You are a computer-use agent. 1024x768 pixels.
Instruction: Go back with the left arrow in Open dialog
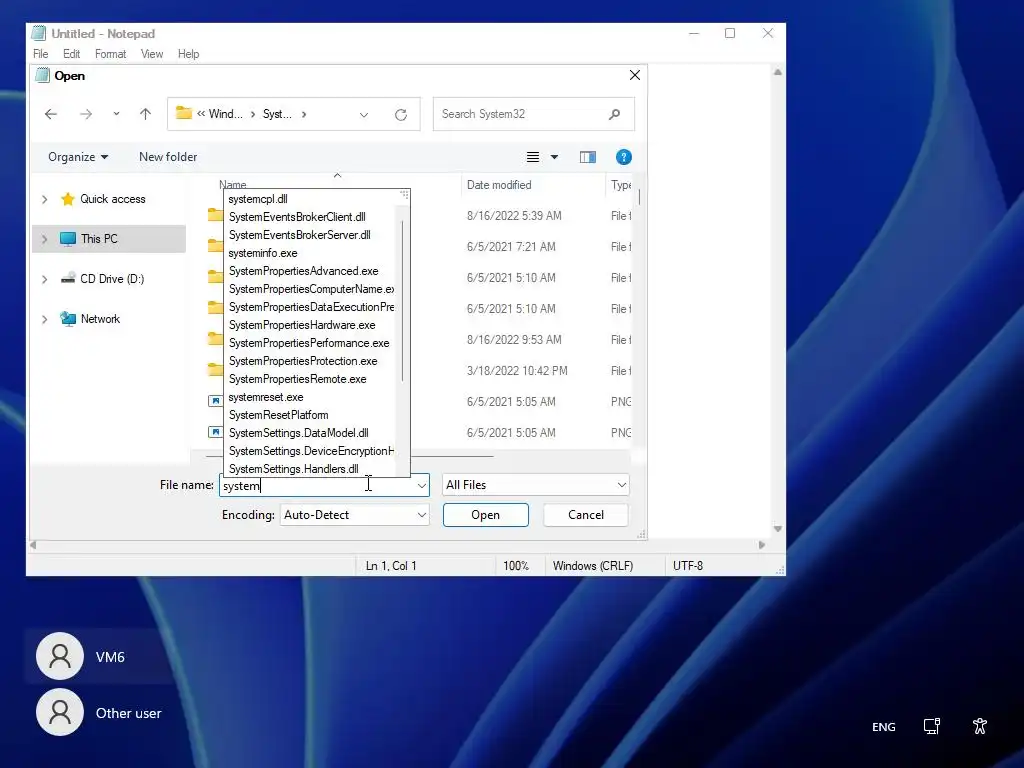pyautogui.click(x=51, y=114)
